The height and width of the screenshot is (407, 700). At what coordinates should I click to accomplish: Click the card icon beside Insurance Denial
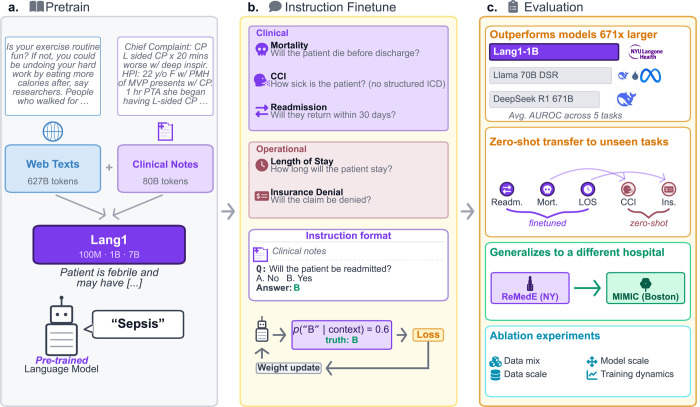[262, 195]
